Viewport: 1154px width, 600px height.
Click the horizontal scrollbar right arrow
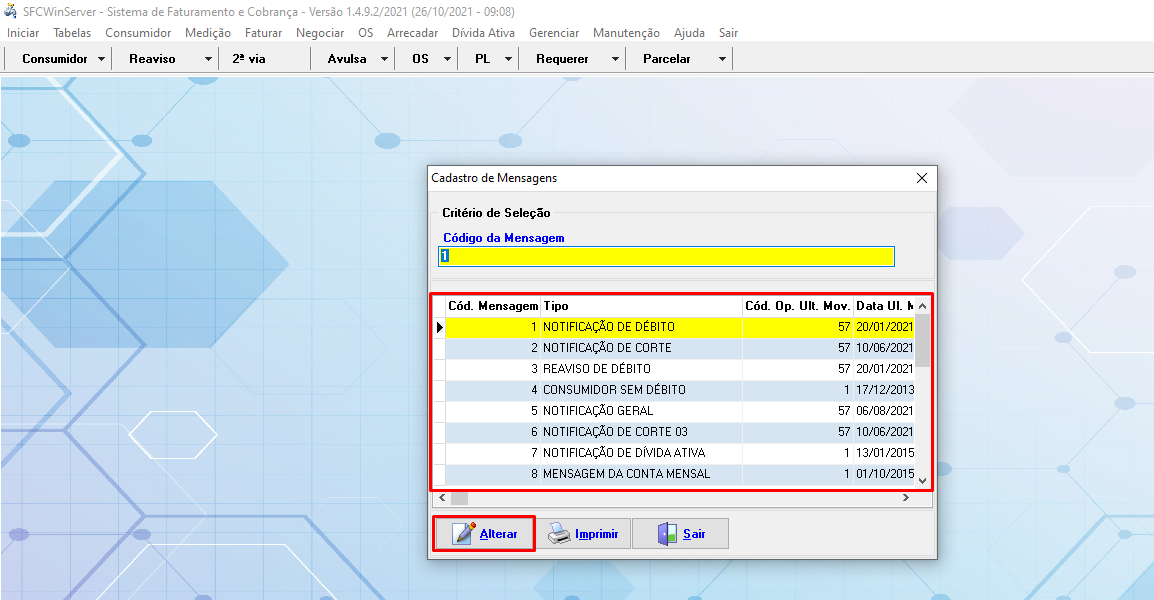point(905,497)
